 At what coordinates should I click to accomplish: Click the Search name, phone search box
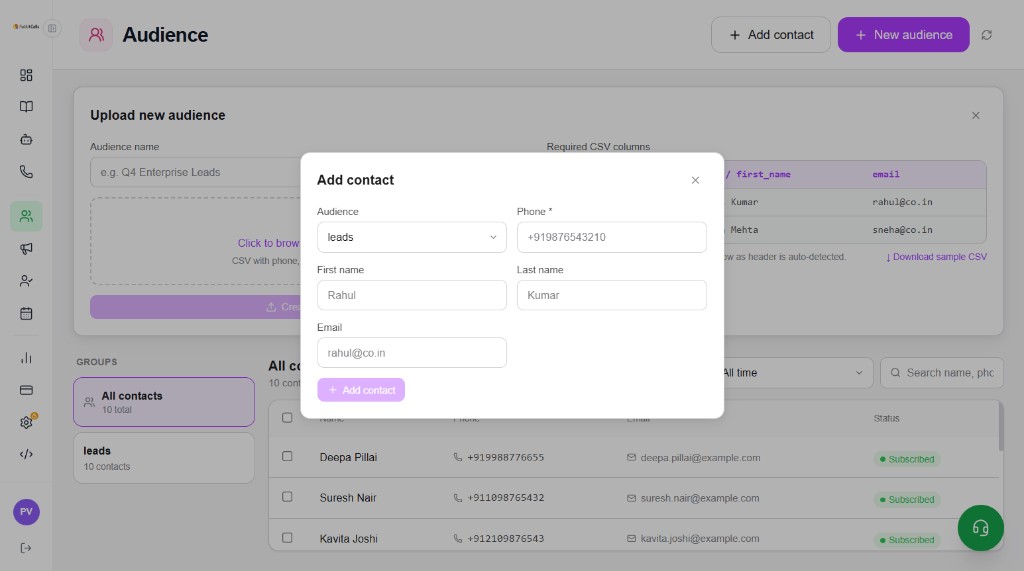tap(942, 373)
